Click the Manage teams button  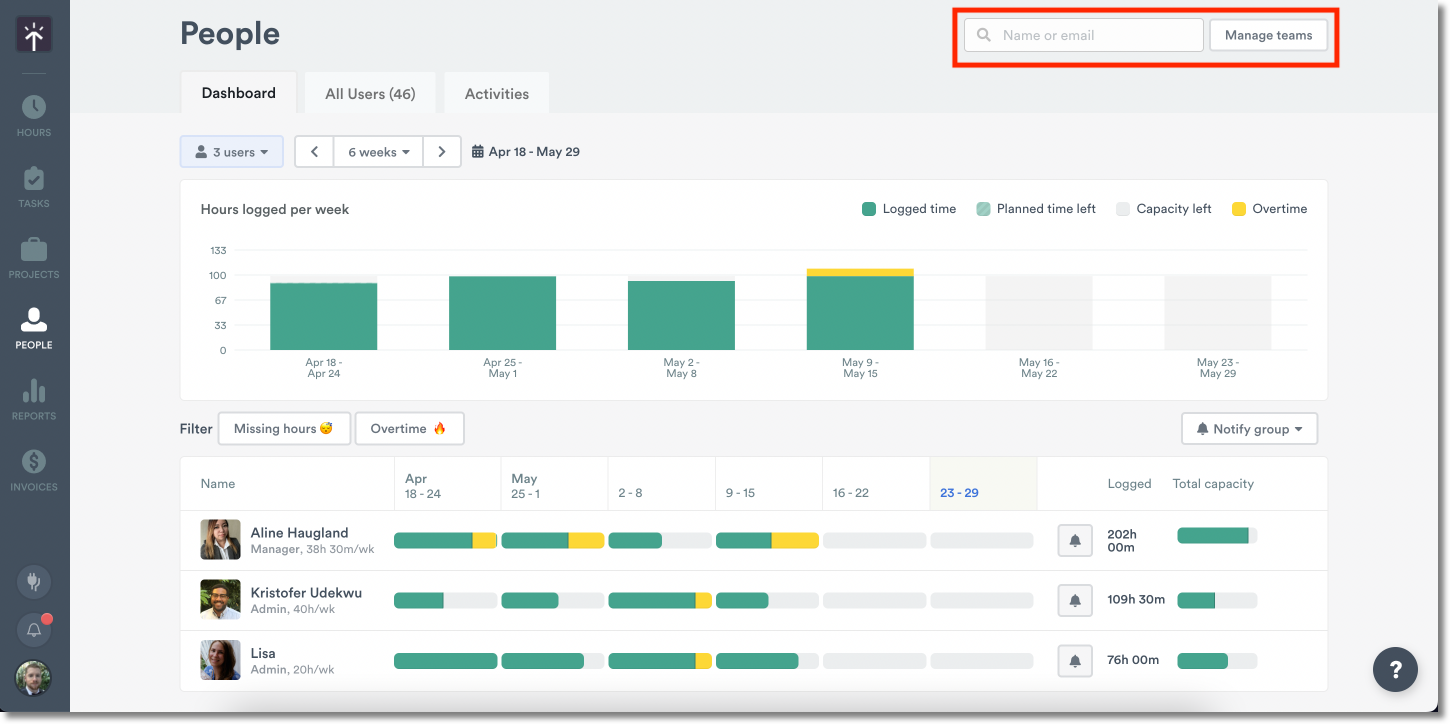(1268, 35)
